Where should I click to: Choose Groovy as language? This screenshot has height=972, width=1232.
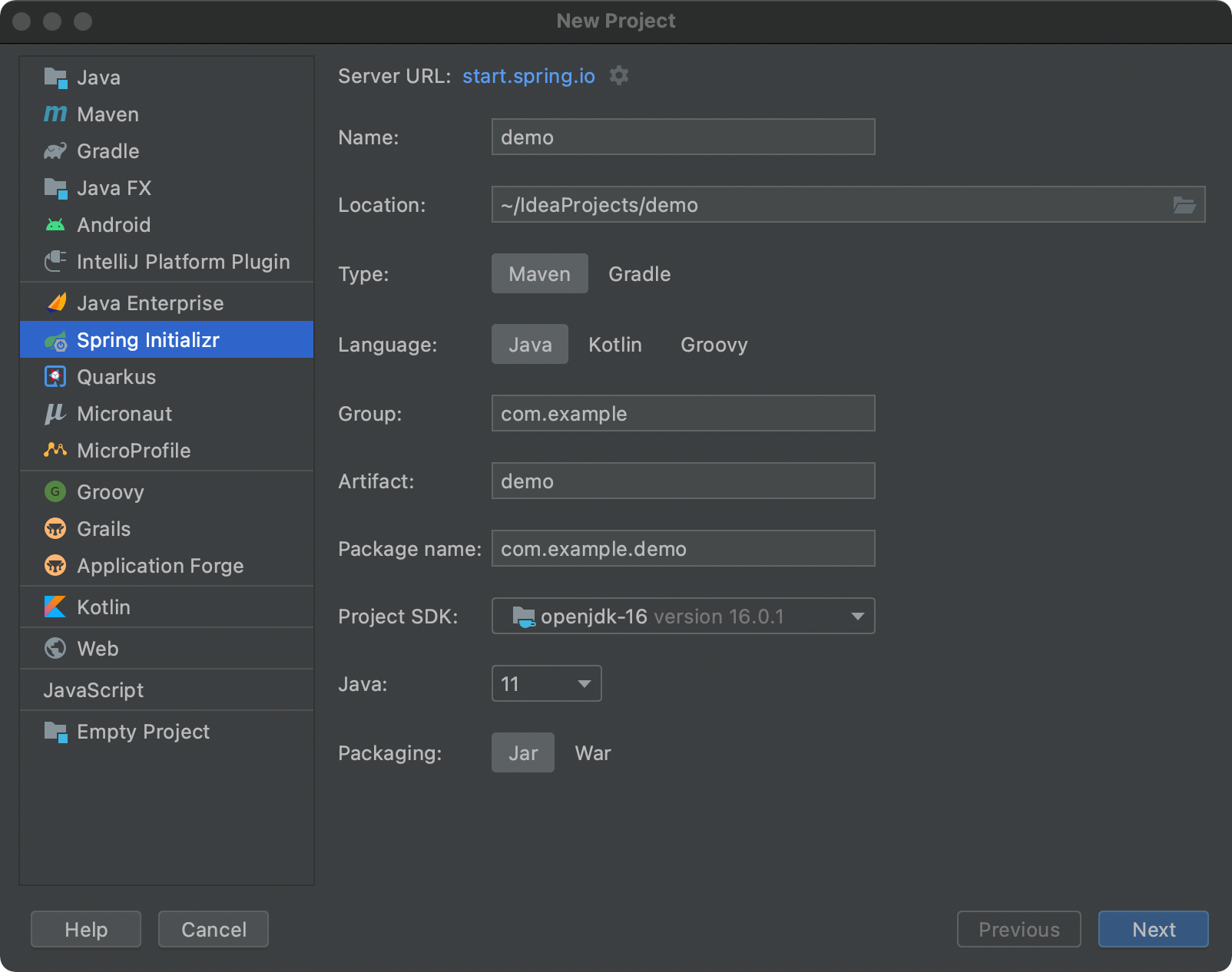(x=714, y=345)
